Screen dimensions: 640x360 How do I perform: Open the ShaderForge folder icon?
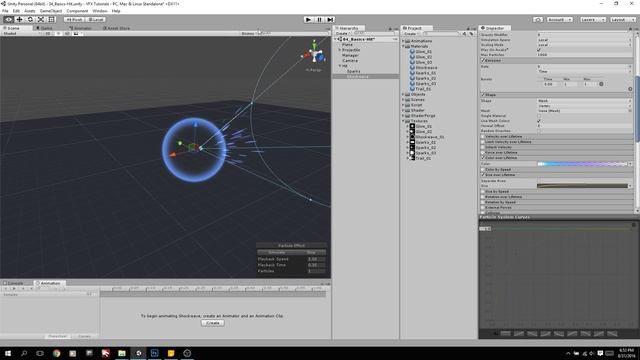click(x=407, y=116)
